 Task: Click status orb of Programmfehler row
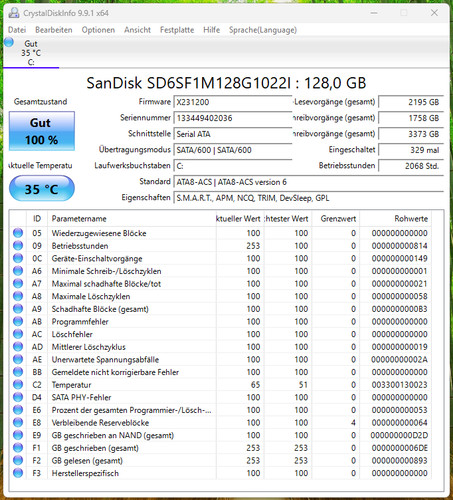pos(18,322)
